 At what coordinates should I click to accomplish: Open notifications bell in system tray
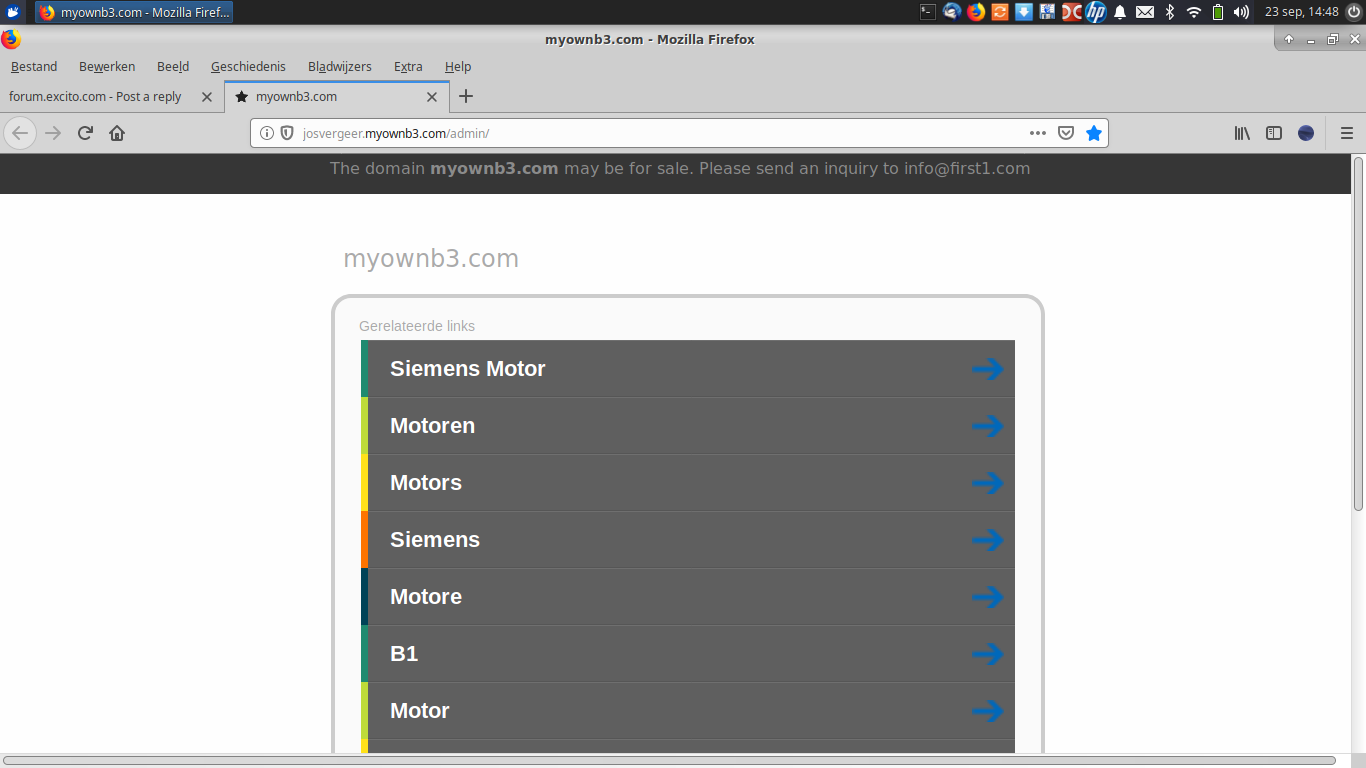[x=1120, y=12]
